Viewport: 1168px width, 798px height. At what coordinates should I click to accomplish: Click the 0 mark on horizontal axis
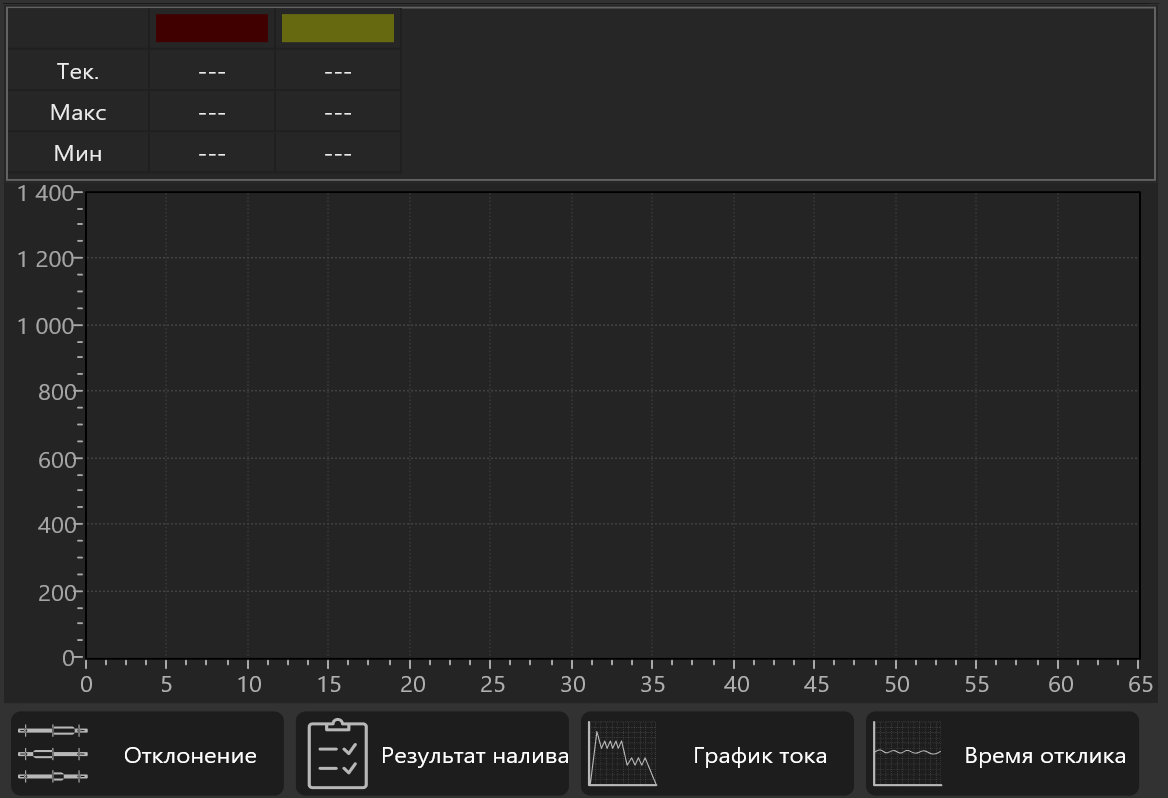(86, 684)
